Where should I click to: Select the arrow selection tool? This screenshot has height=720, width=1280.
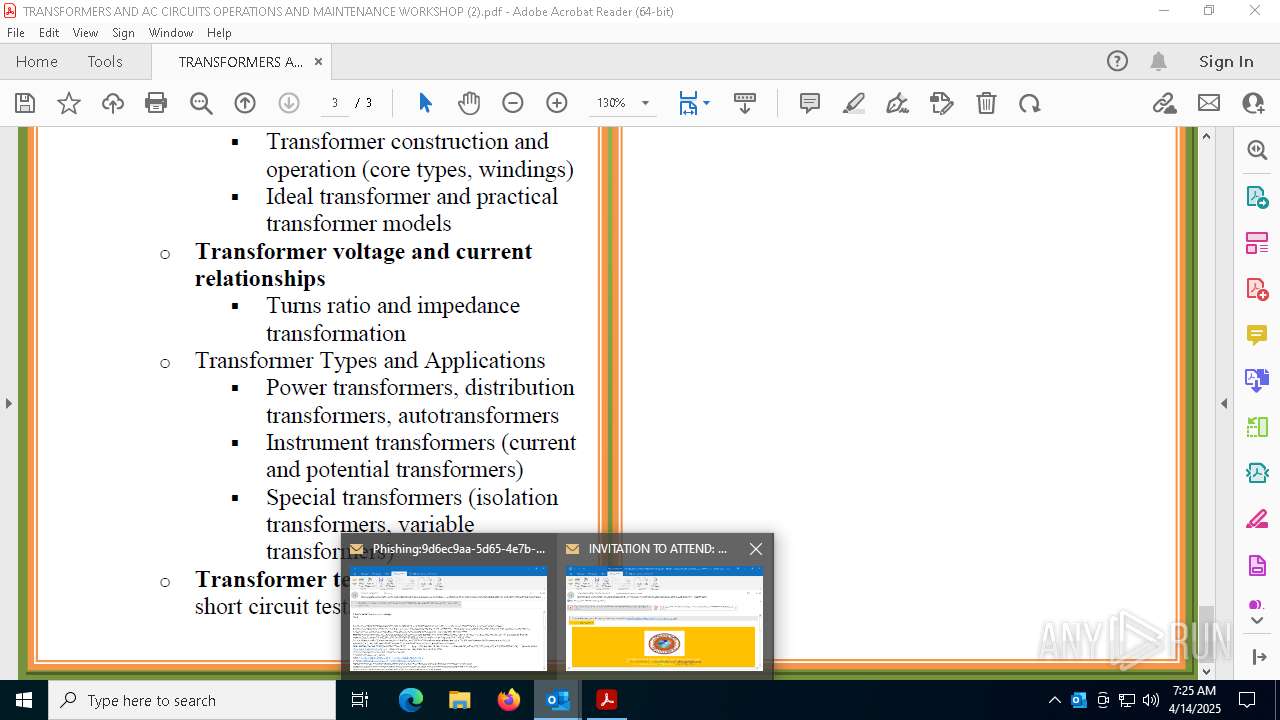[425, 103]
